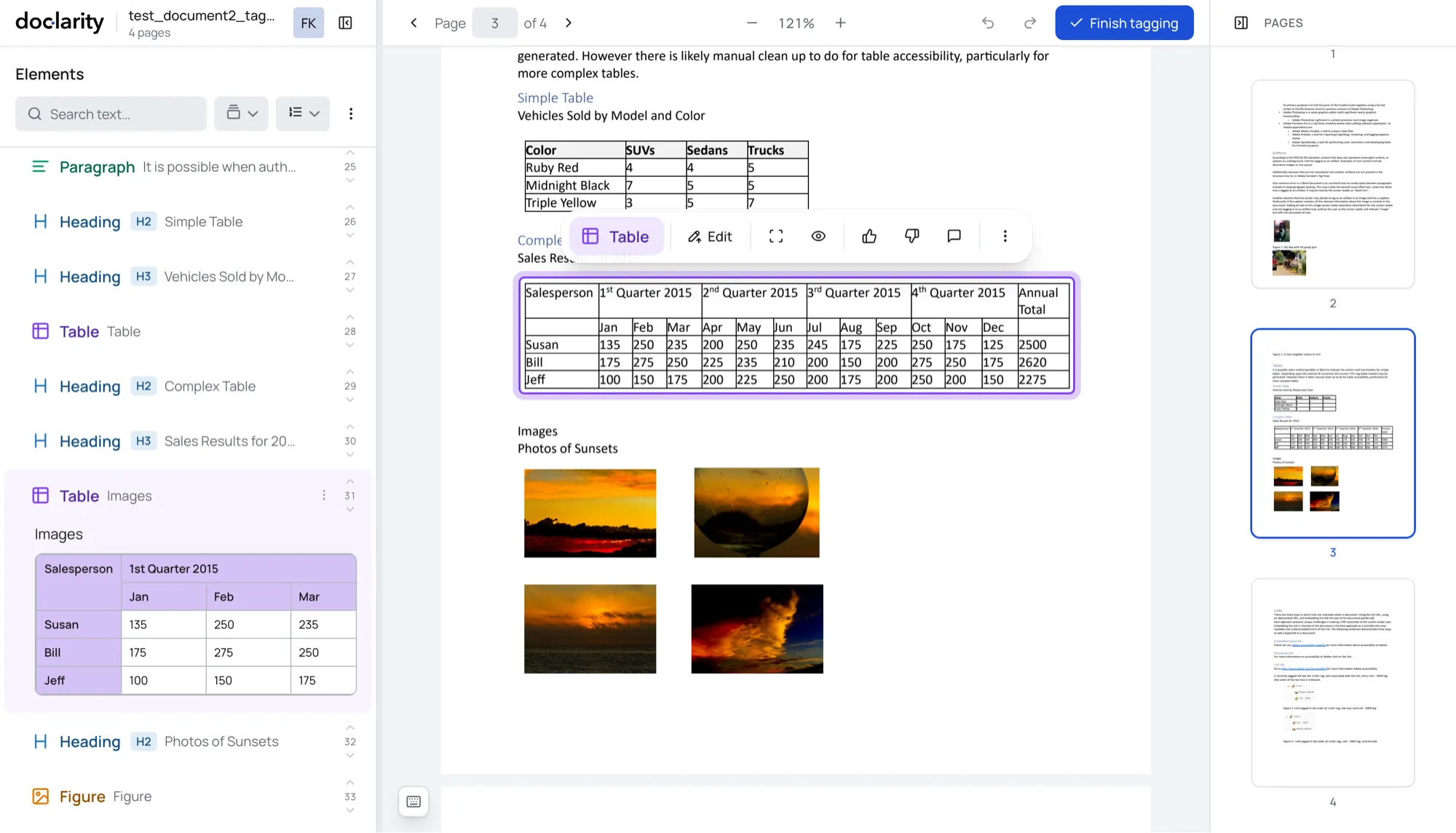Image resolution: width=1456 pixels, height=833 pixels.
Task: Open the list view dropdown
Action: [303, 114]
